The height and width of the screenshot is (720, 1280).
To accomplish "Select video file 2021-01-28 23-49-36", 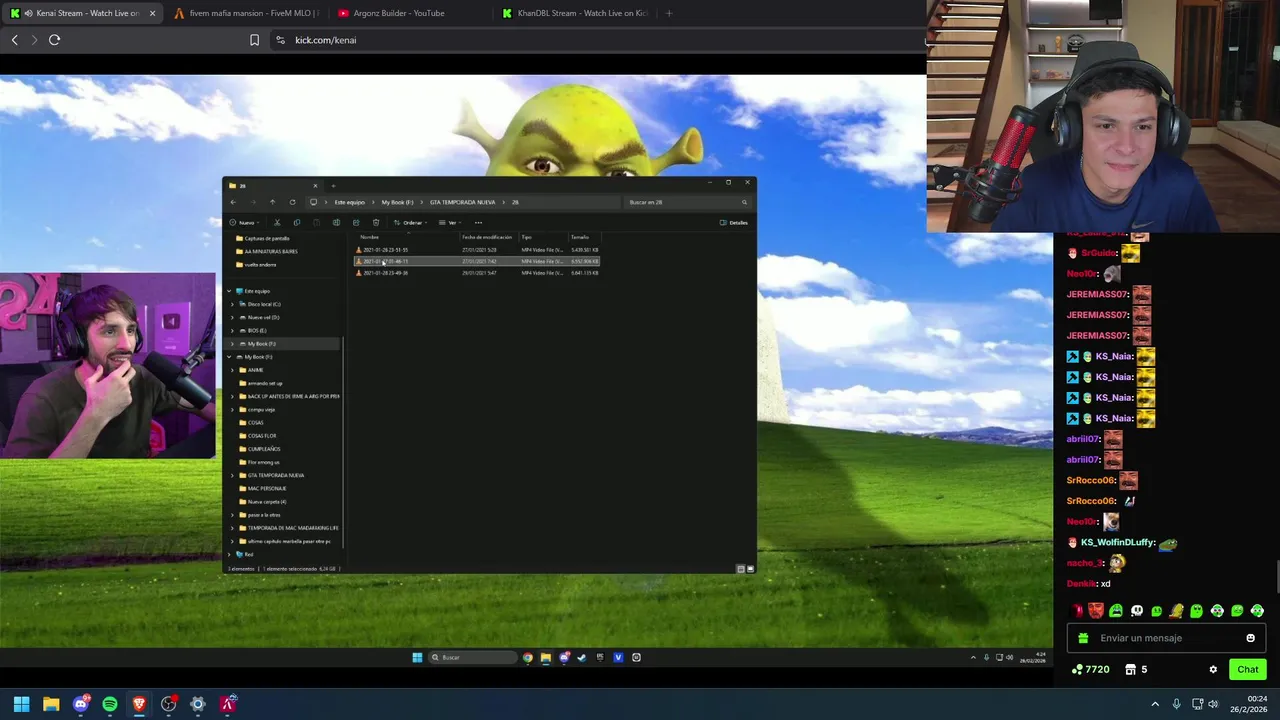I will pos(478,273).
